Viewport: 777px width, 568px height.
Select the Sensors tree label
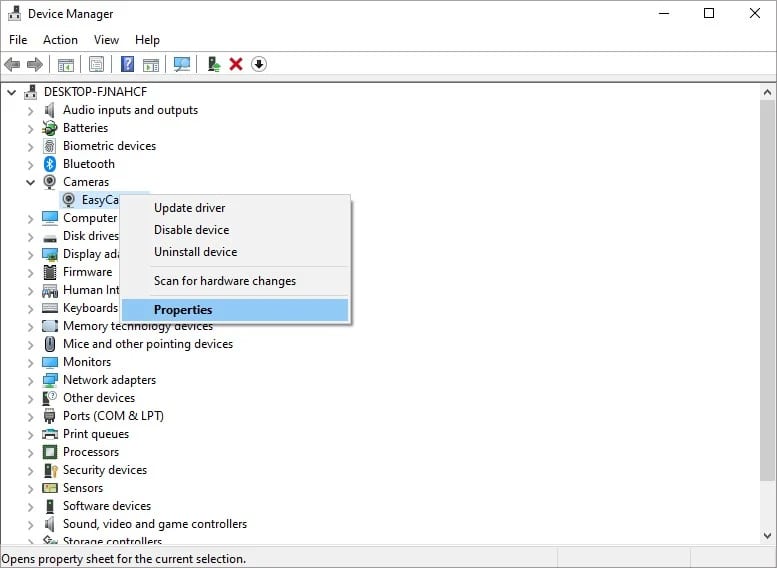tap(83, 488)
